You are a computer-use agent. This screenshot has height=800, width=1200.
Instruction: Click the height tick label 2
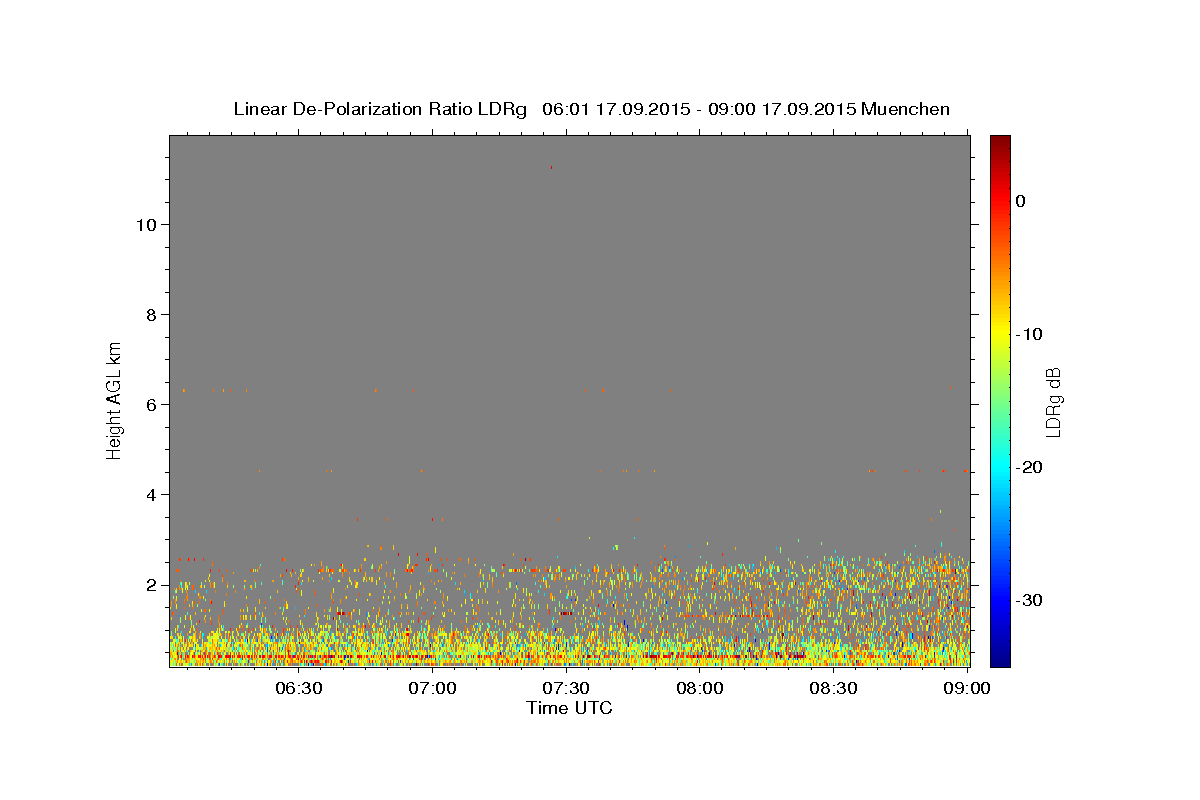click(x=150, y=585)
